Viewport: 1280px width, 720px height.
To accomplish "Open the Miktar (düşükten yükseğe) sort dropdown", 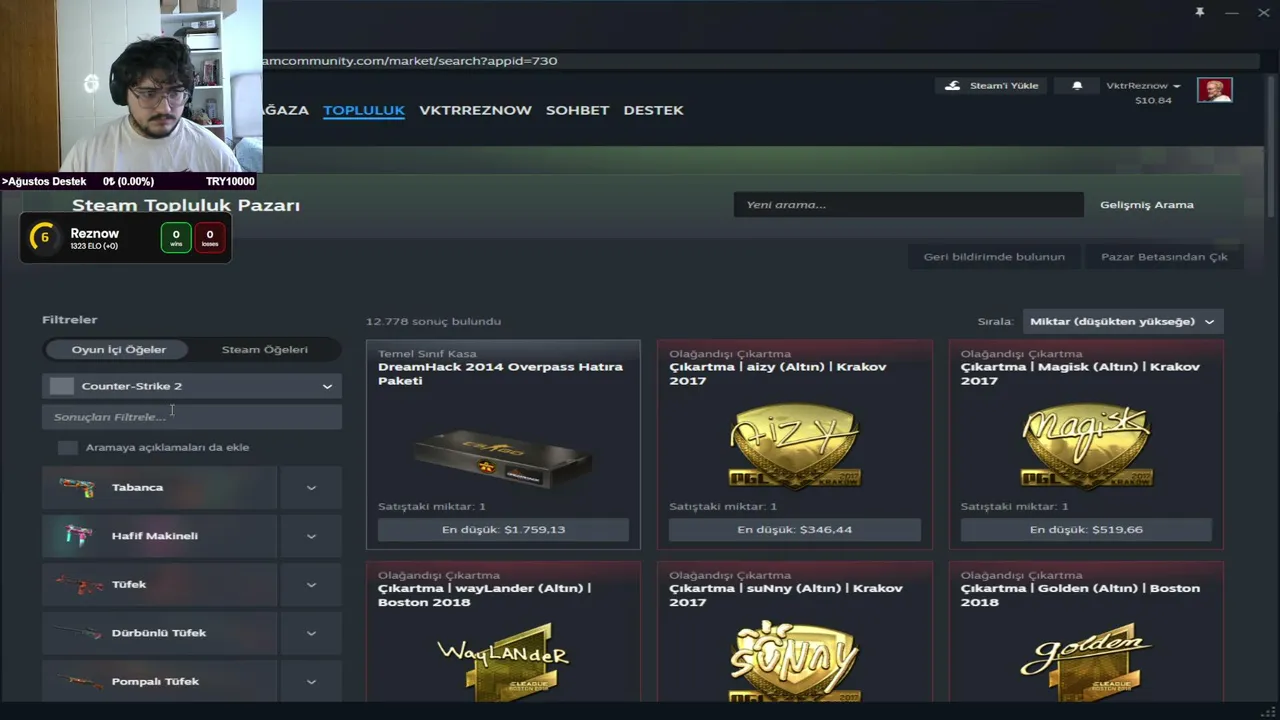I will [x=1122, y=321].
